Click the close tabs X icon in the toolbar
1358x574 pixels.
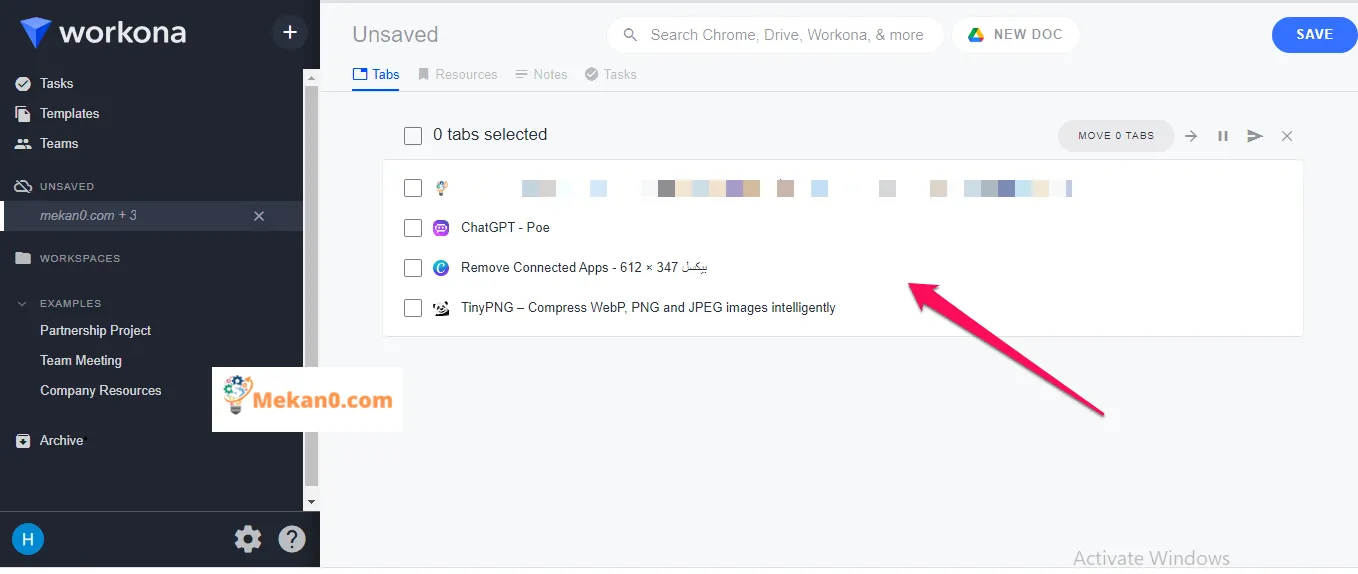[1287, 136]
